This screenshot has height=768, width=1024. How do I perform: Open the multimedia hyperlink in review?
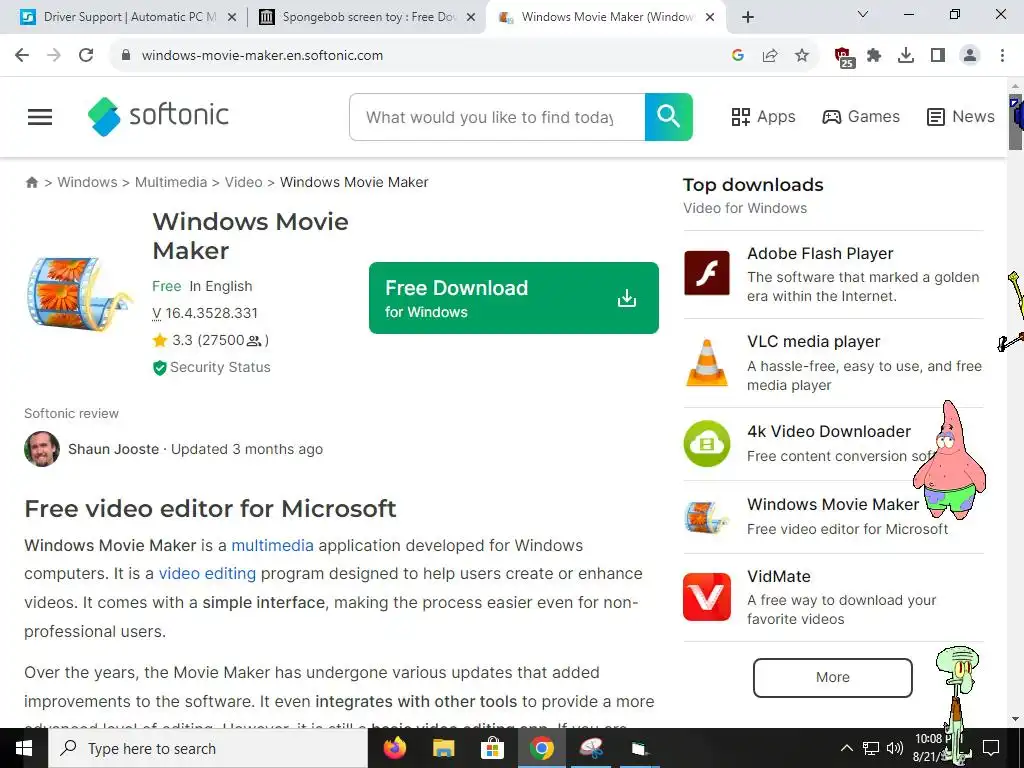tap(272, 545)
